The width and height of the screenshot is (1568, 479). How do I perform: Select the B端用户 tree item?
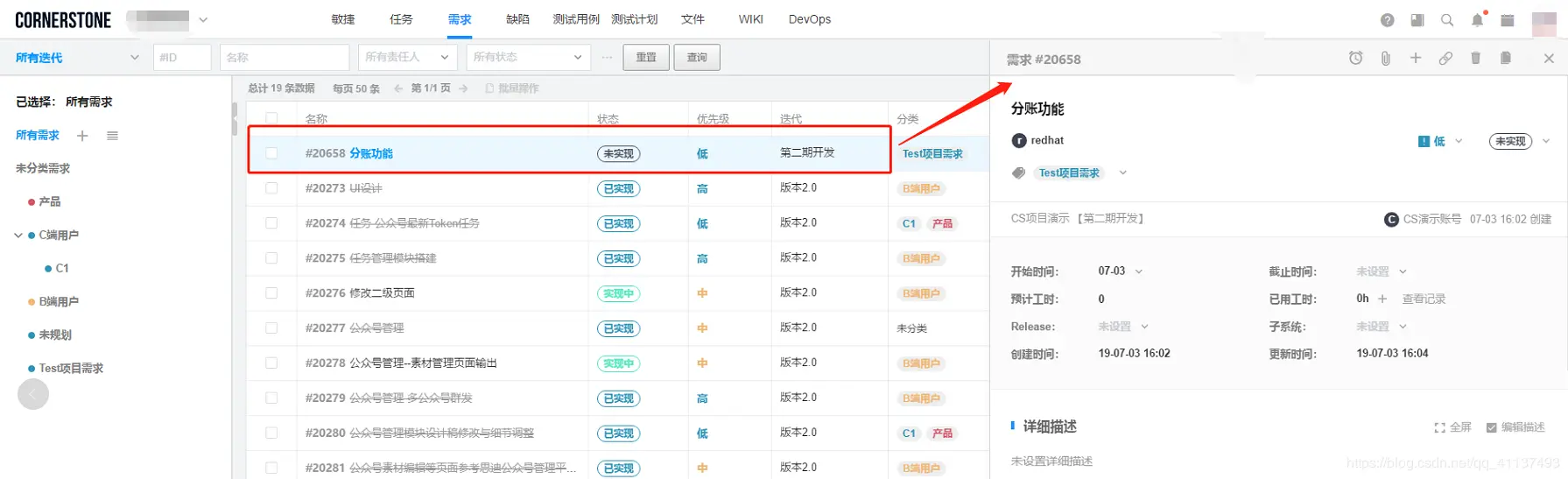tap(59, 302)
